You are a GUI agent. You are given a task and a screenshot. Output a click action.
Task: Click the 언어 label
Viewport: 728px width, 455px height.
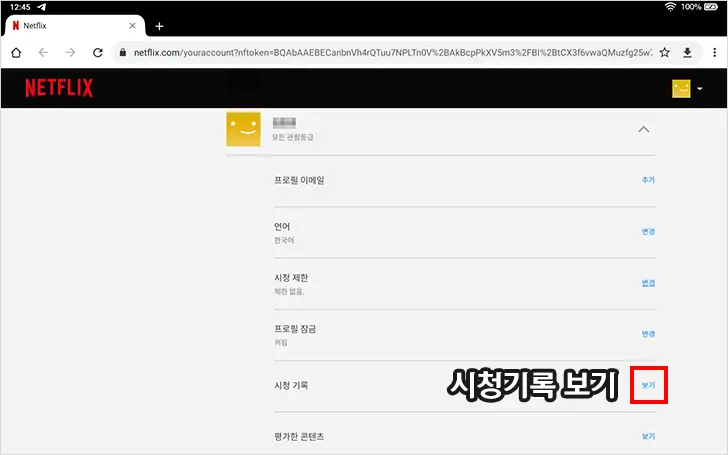pyautogui.click(x=282, y=227)
